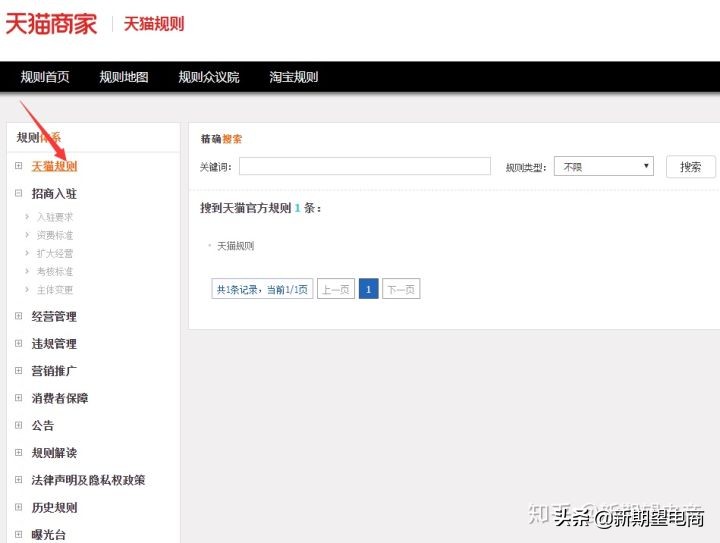Select page 1 in pagination

coord(368,289)
